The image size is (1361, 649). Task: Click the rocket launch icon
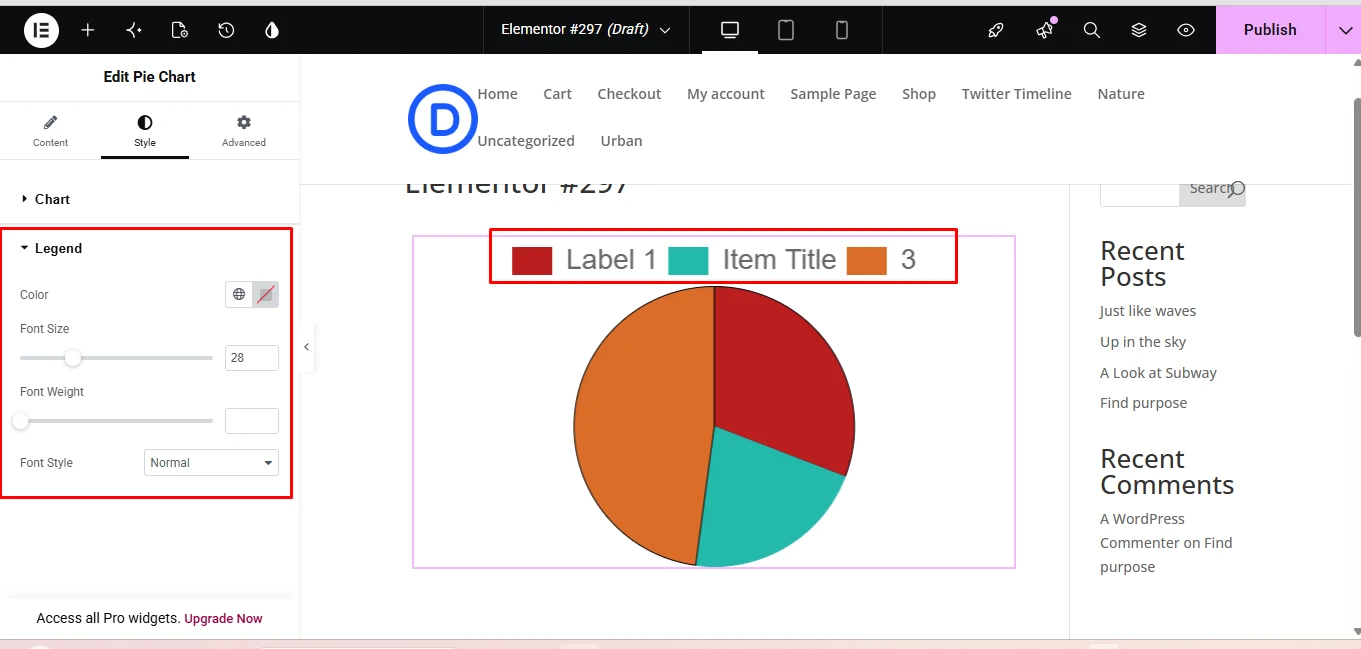pyautogui.click(x=996, y=30)
